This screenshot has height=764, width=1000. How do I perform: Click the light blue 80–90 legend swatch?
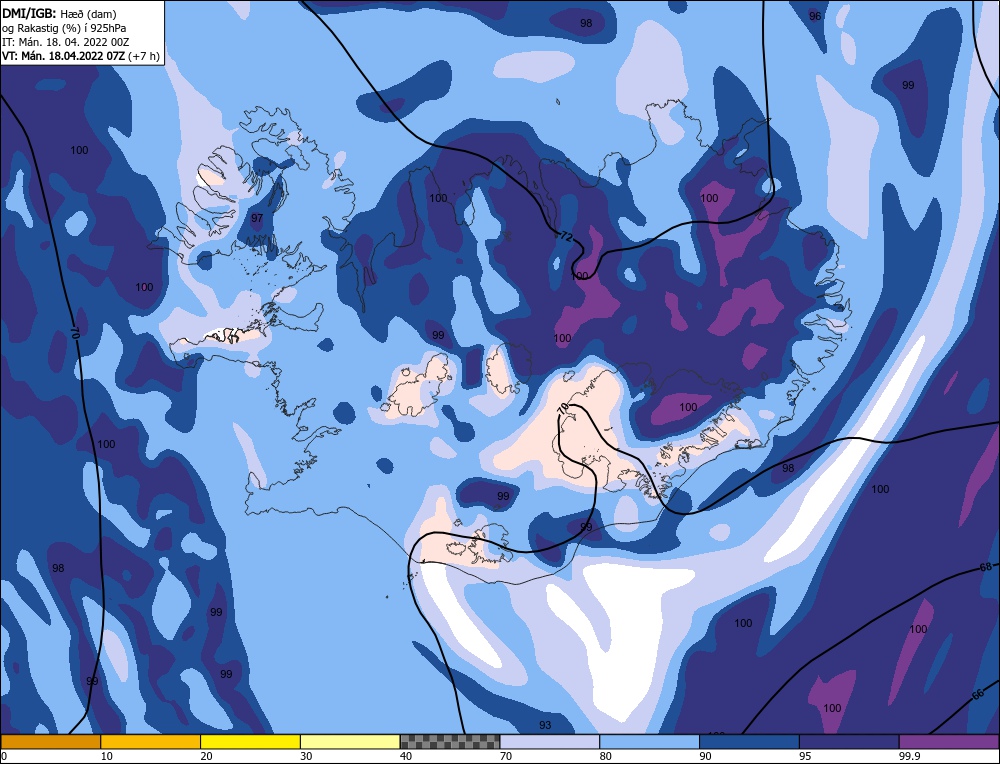(649, 741)
